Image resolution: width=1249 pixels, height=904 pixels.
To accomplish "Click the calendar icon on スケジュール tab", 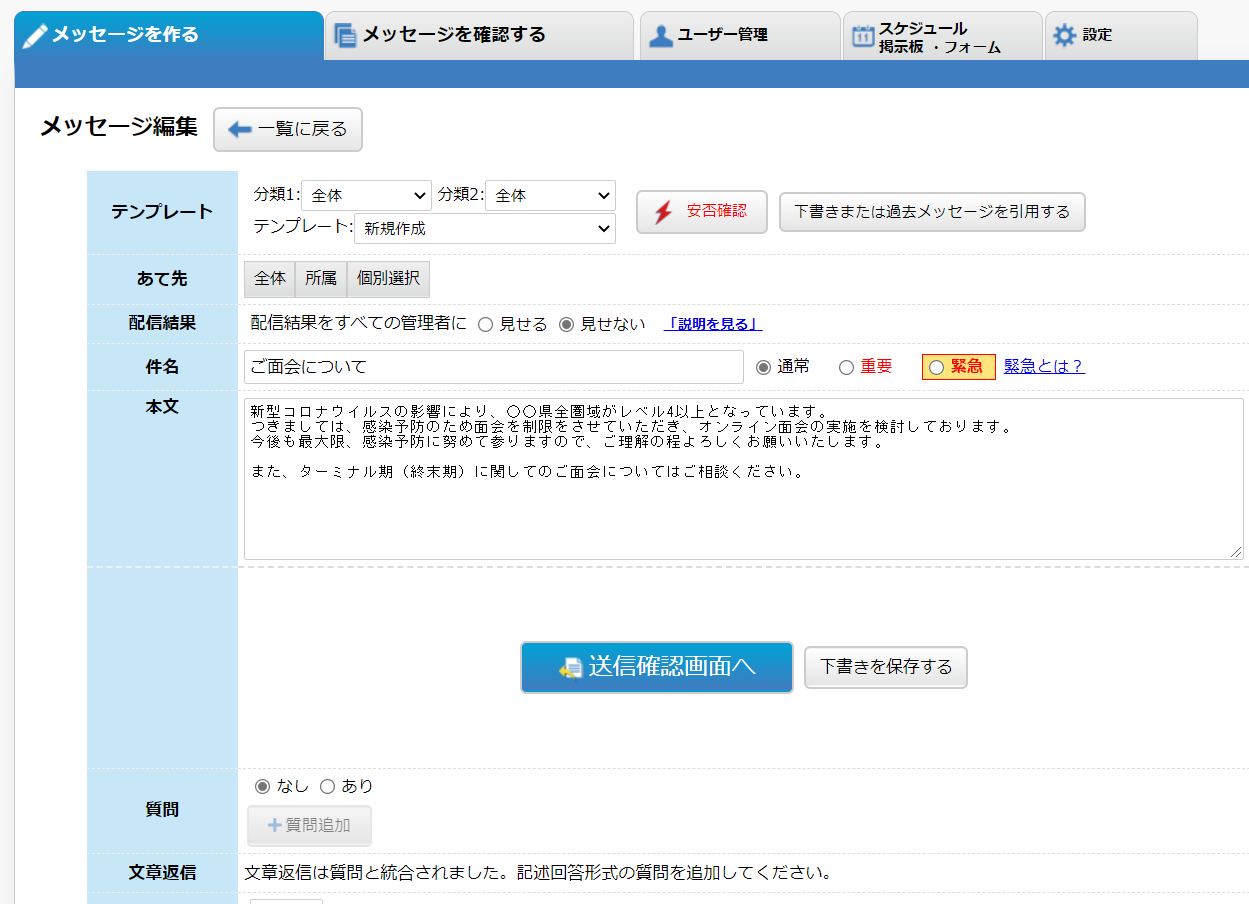I will (863, 36).
